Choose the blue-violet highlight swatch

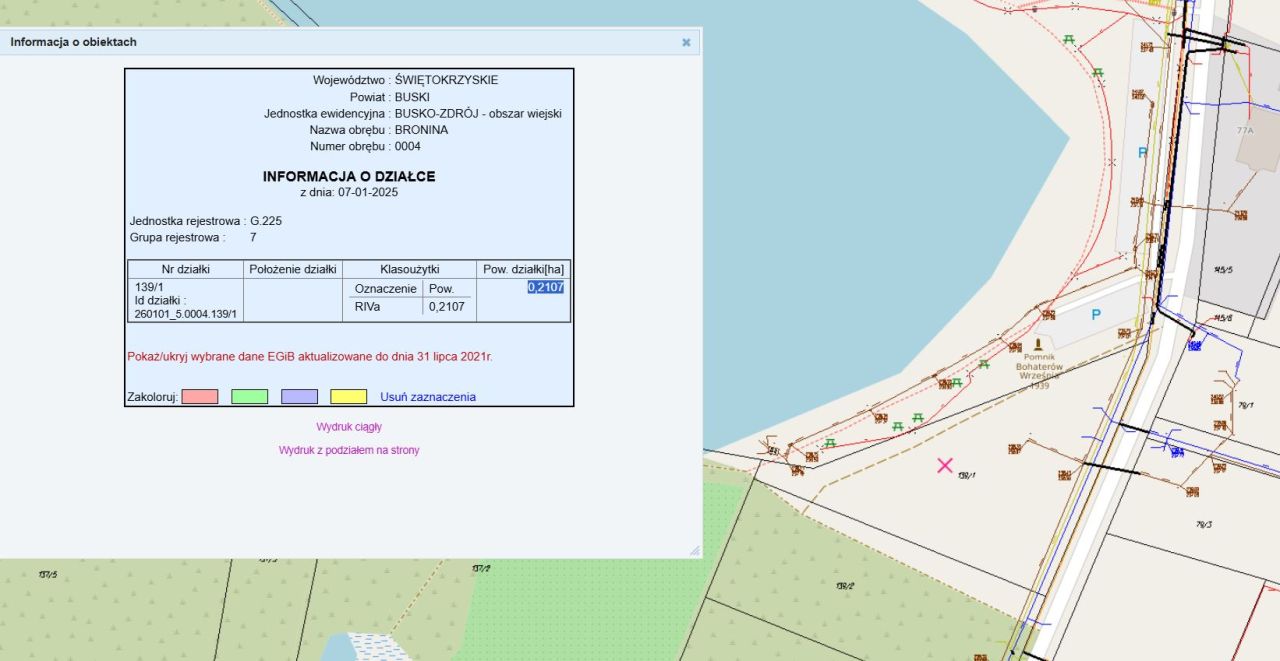tap(299, 397)
